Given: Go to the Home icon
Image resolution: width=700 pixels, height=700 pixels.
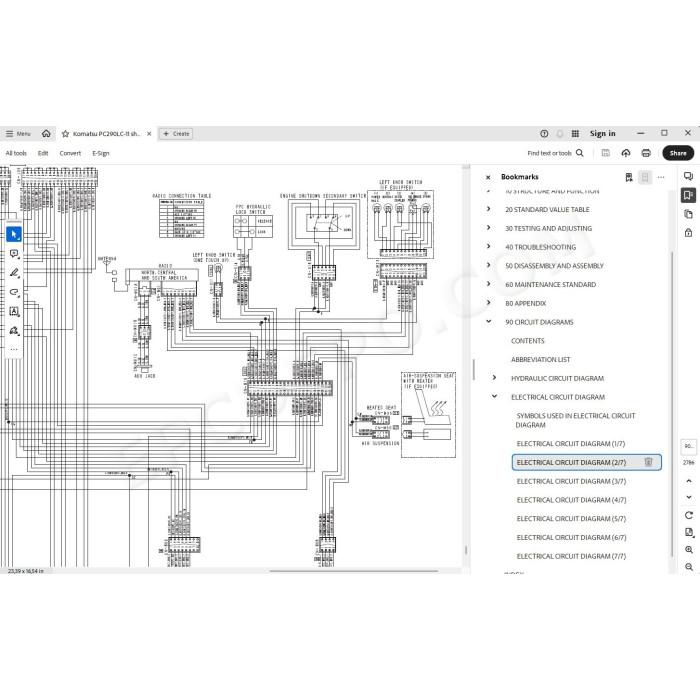Looking at the screenshot, I should coord(46,133).
